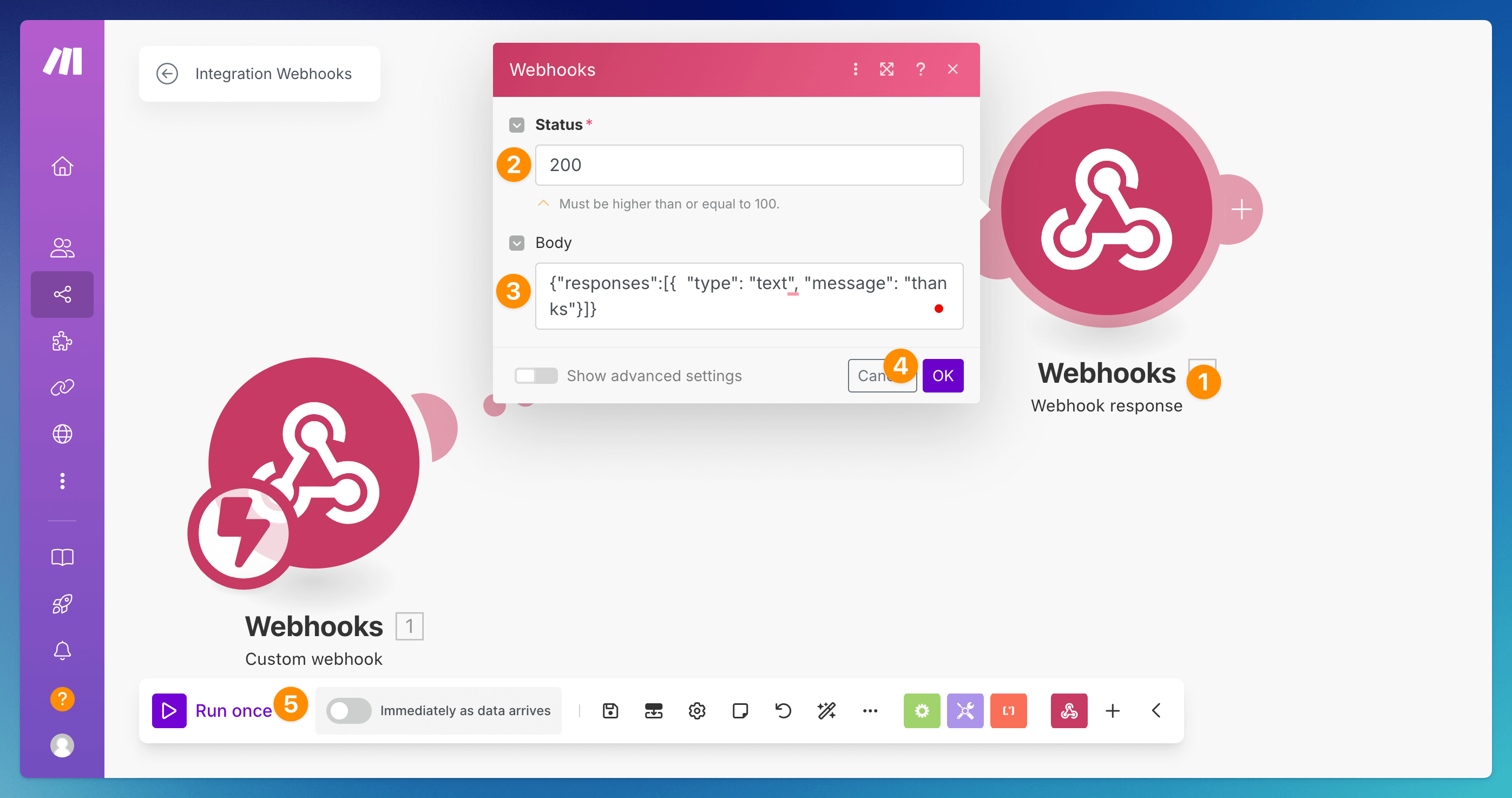Open the Templates puzzle icon in sidebar

tap(62, 341)
